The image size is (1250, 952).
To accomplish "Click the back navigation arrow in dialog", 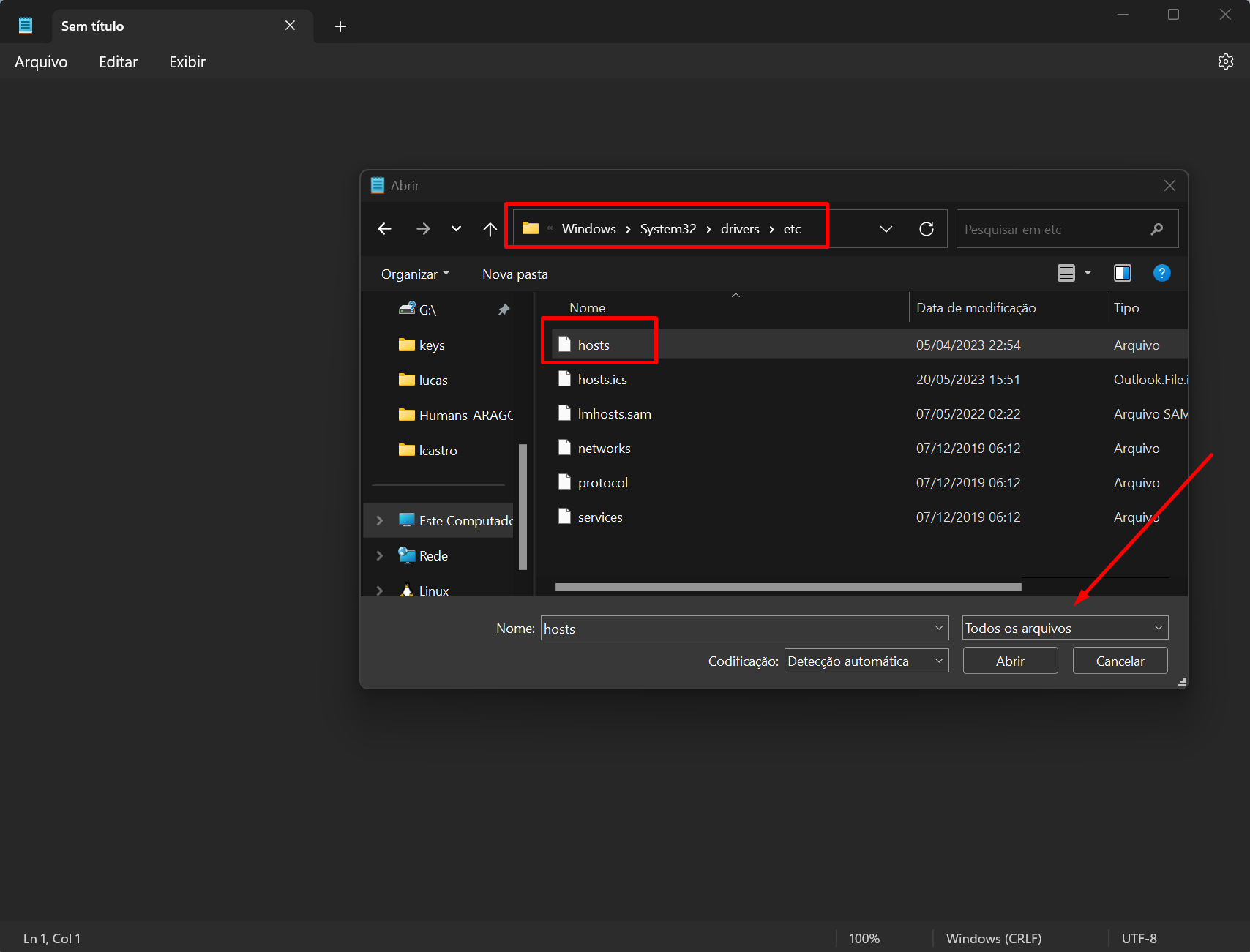I will 384,229.
